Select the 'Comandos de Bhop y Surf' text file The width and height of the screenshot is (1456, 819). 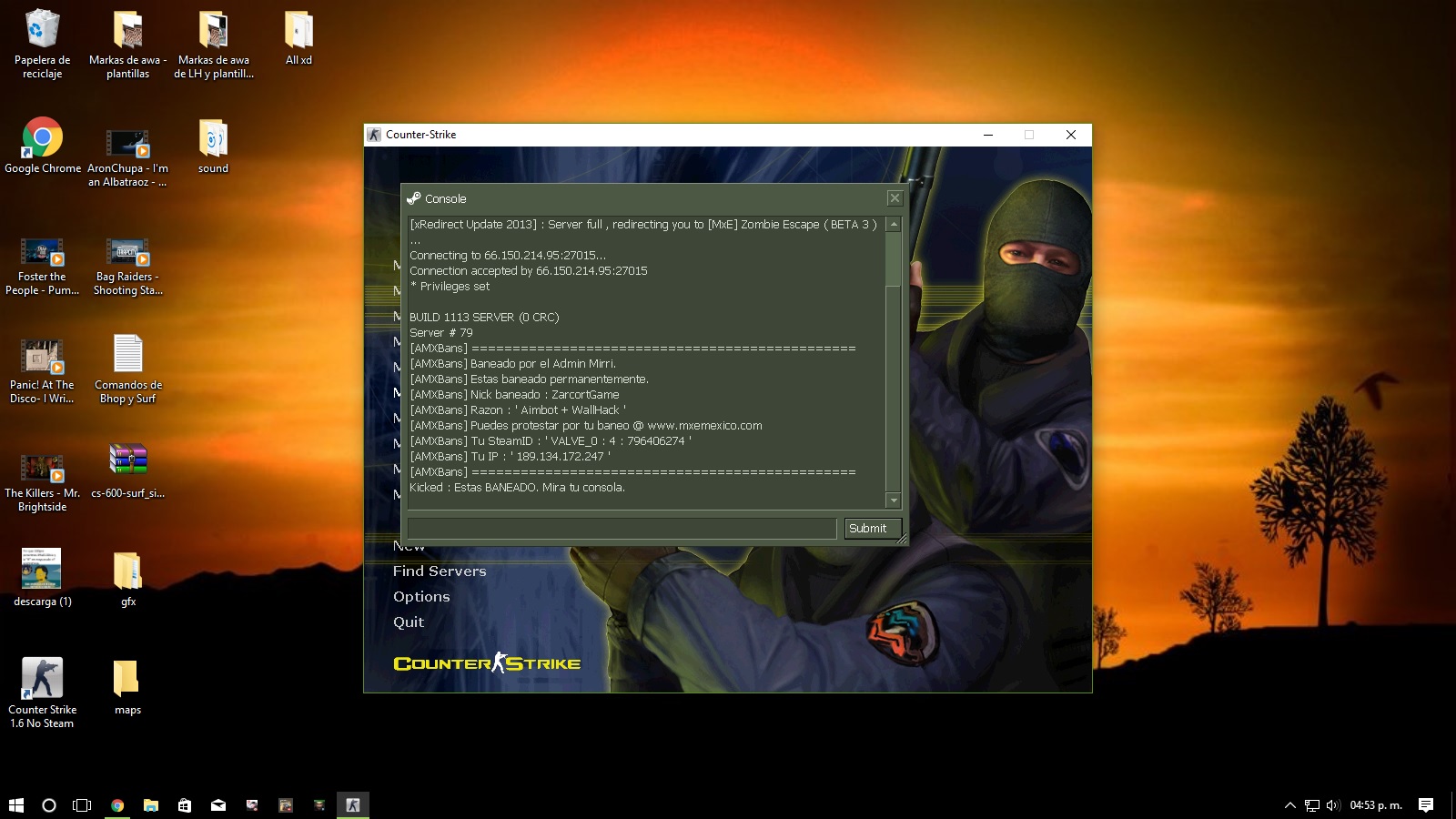pyautogui.click(x=127, y=369)
